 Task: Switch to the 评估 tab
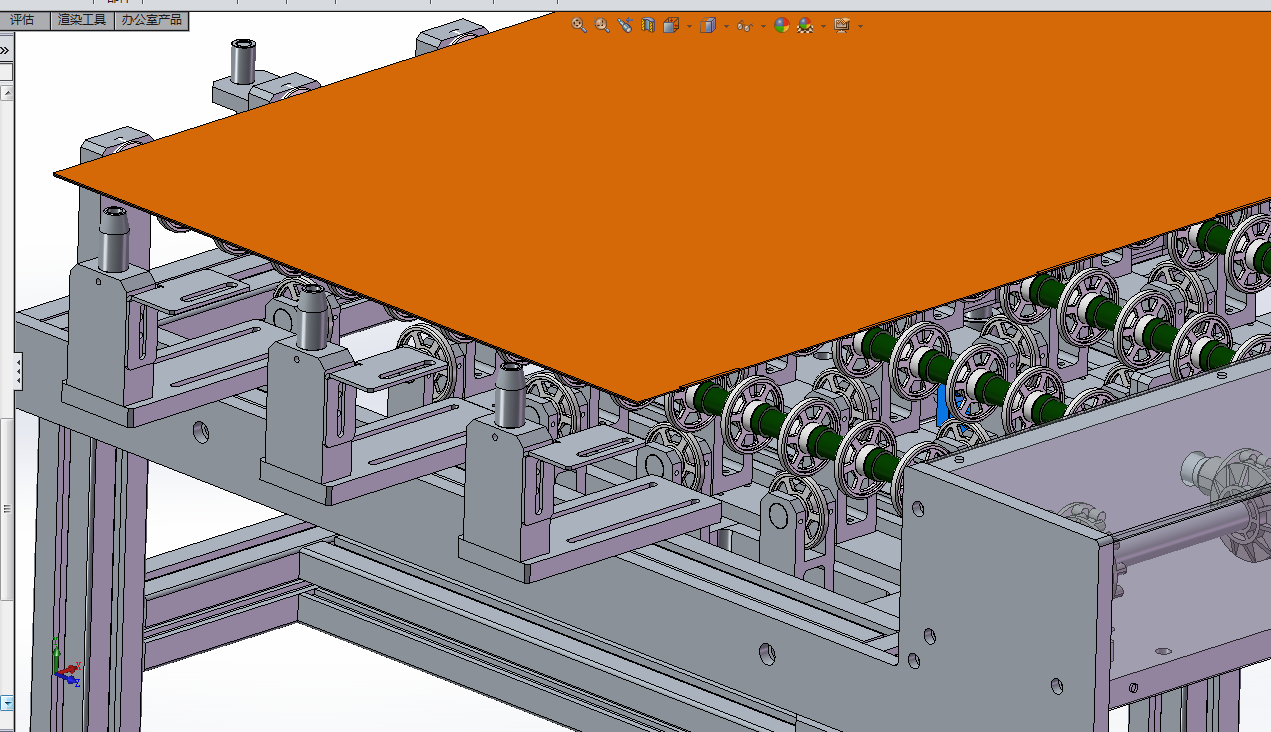pyautogui.click(x=24, y=19)
